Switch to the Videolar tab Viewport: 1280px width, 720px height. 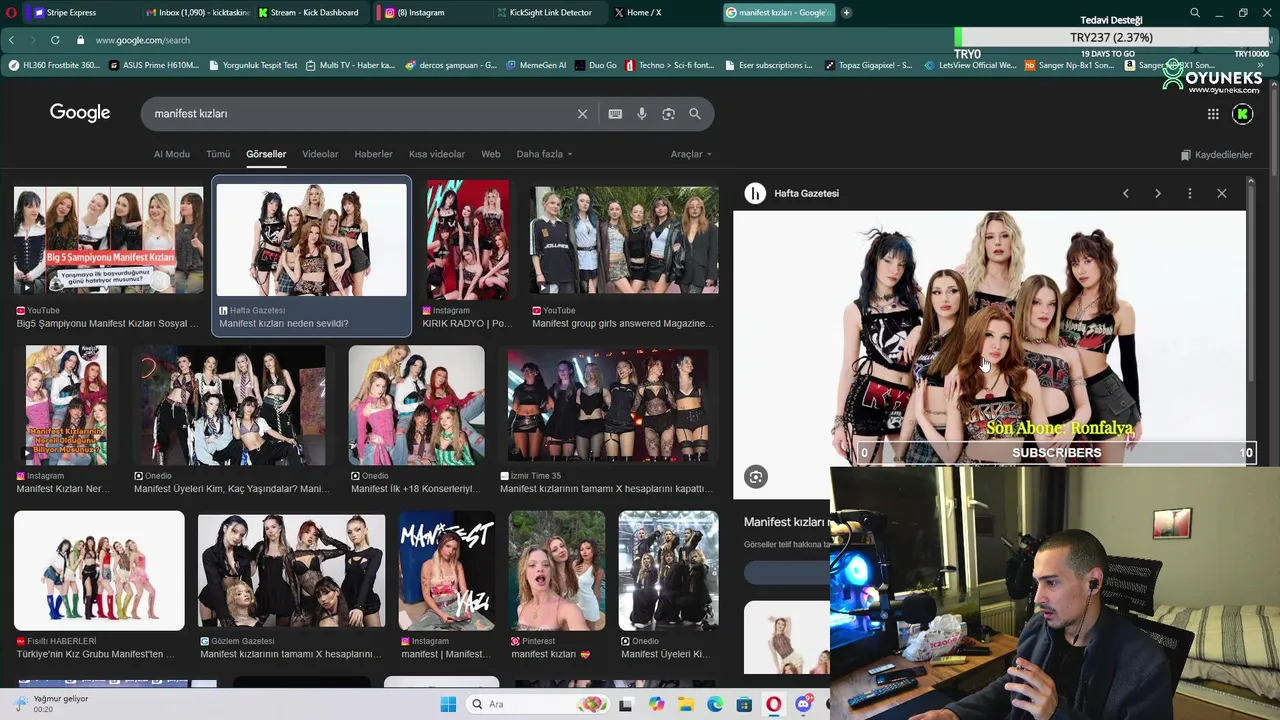pyautogui.click(x=320, y=154)
